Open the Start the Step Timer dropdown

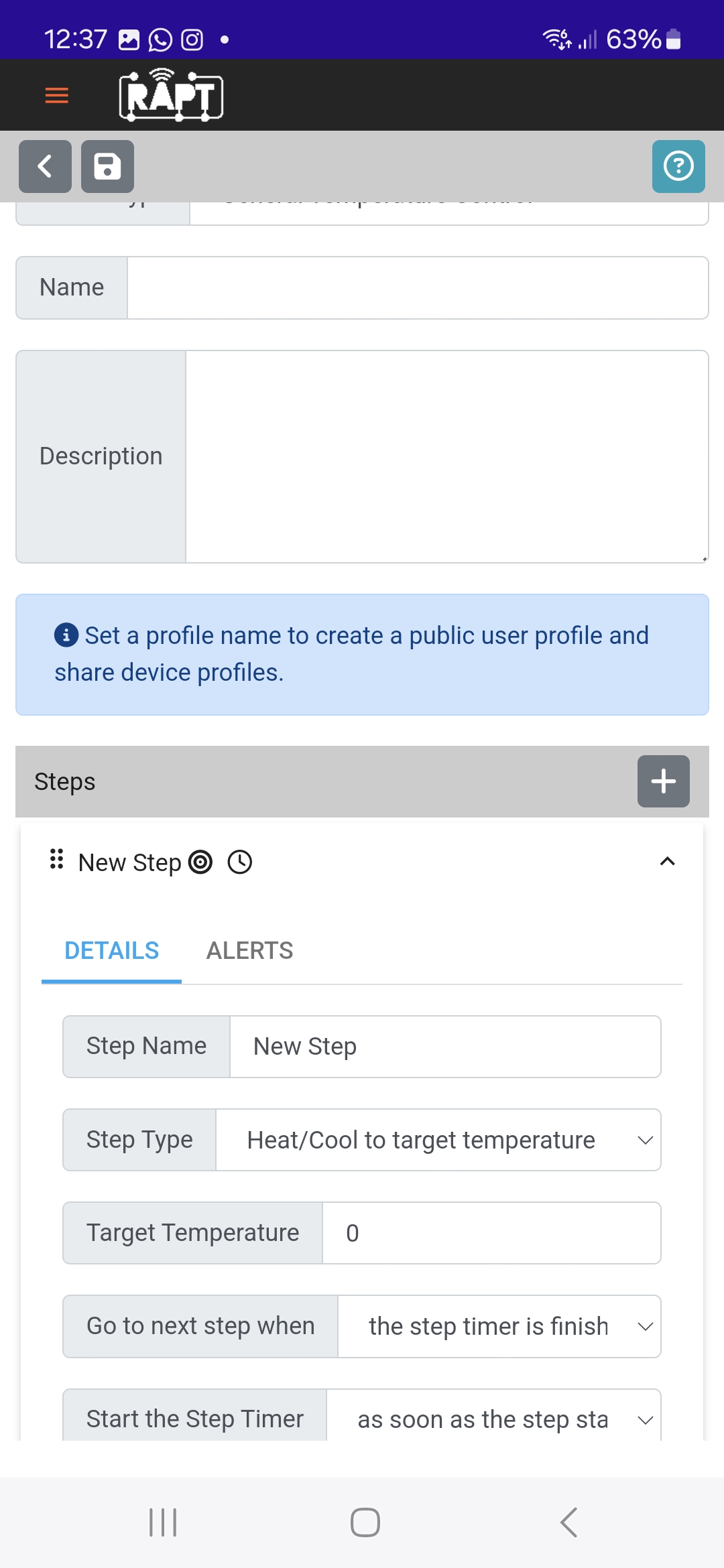[x=493, y=1419]
